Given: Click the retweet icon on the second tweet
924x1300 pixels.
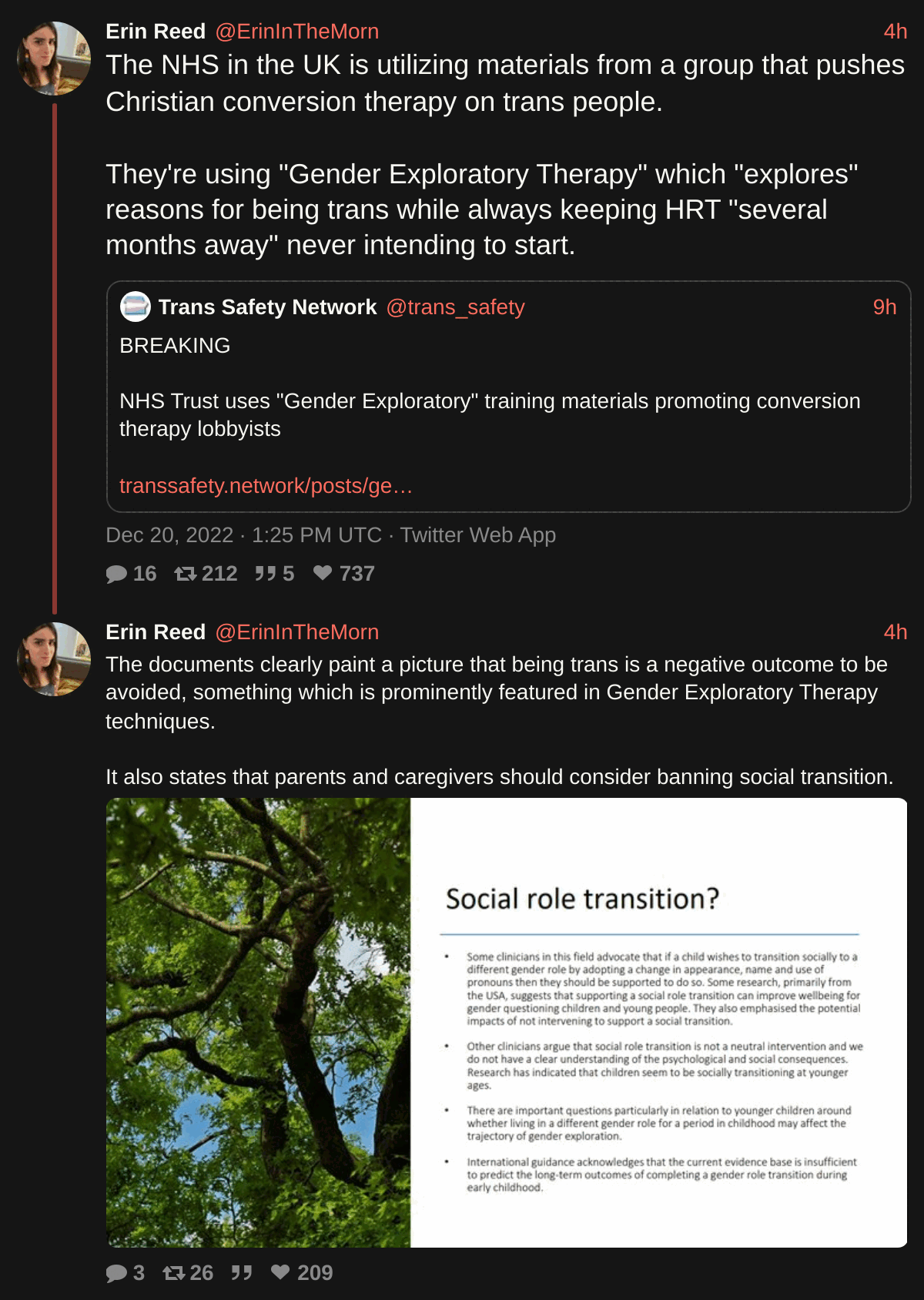Looking at the screenshot, I should click(x=173, y=1273).
